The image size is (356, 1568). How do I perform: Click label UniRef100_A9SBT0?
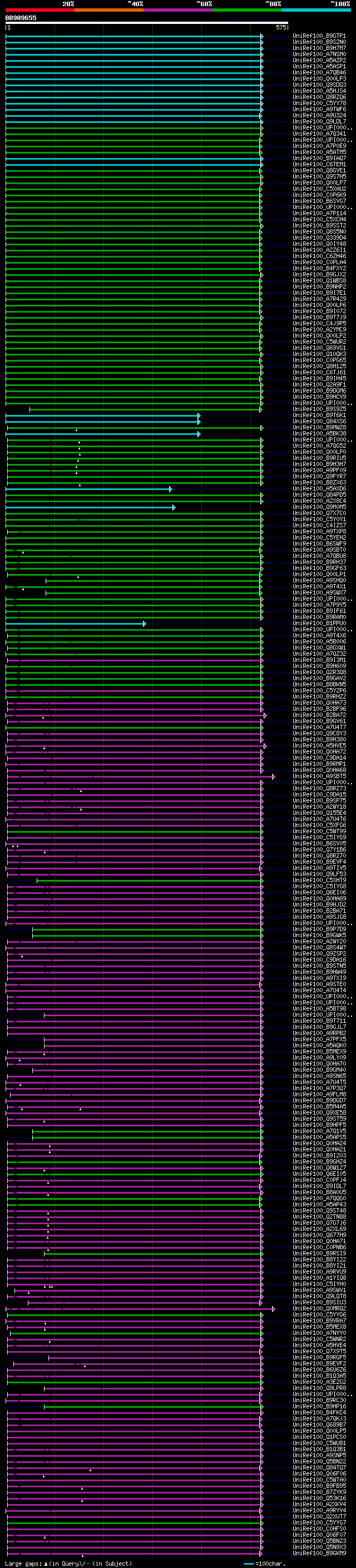click(319, 550)
